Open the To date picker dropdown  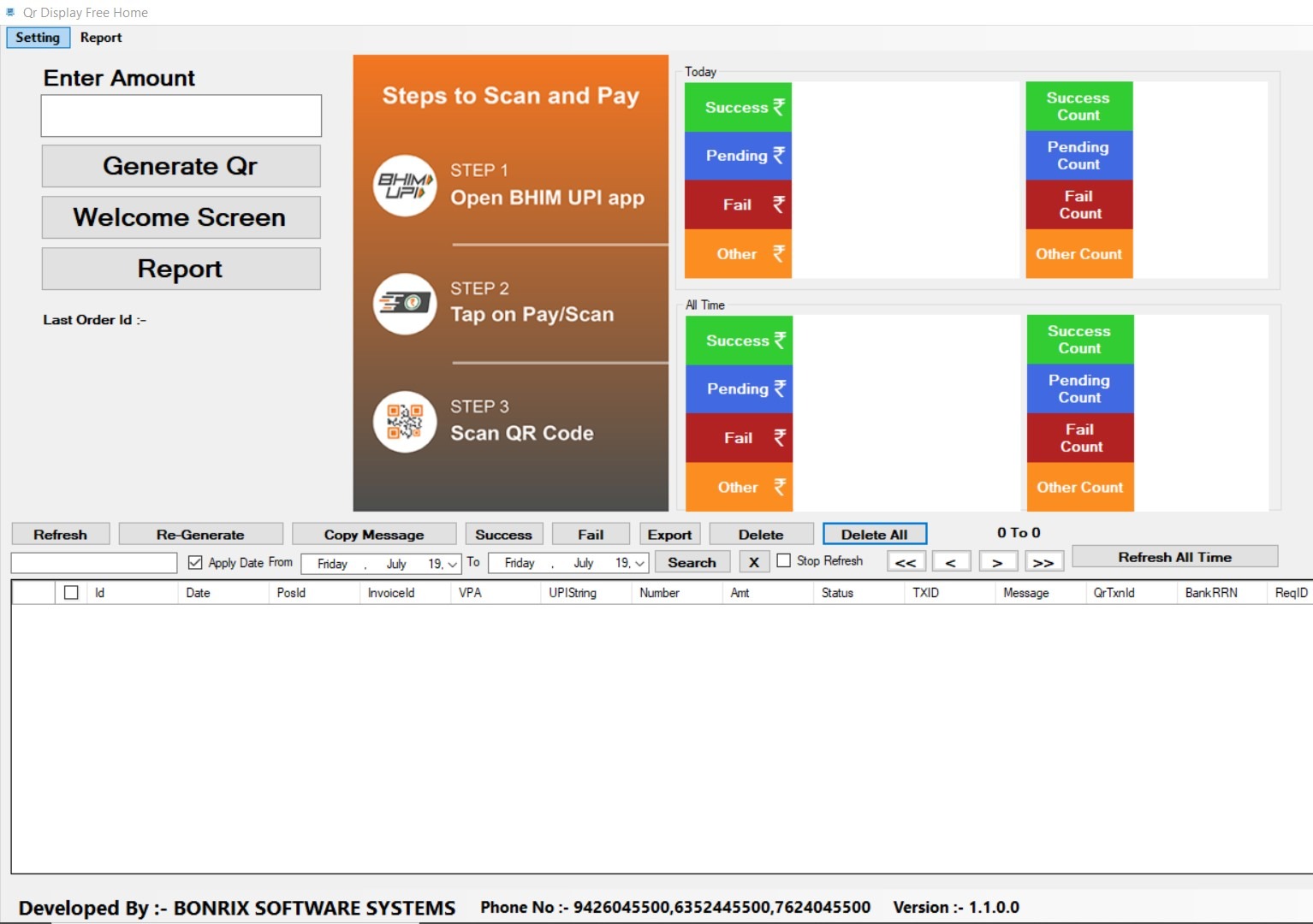coord(639,564)
